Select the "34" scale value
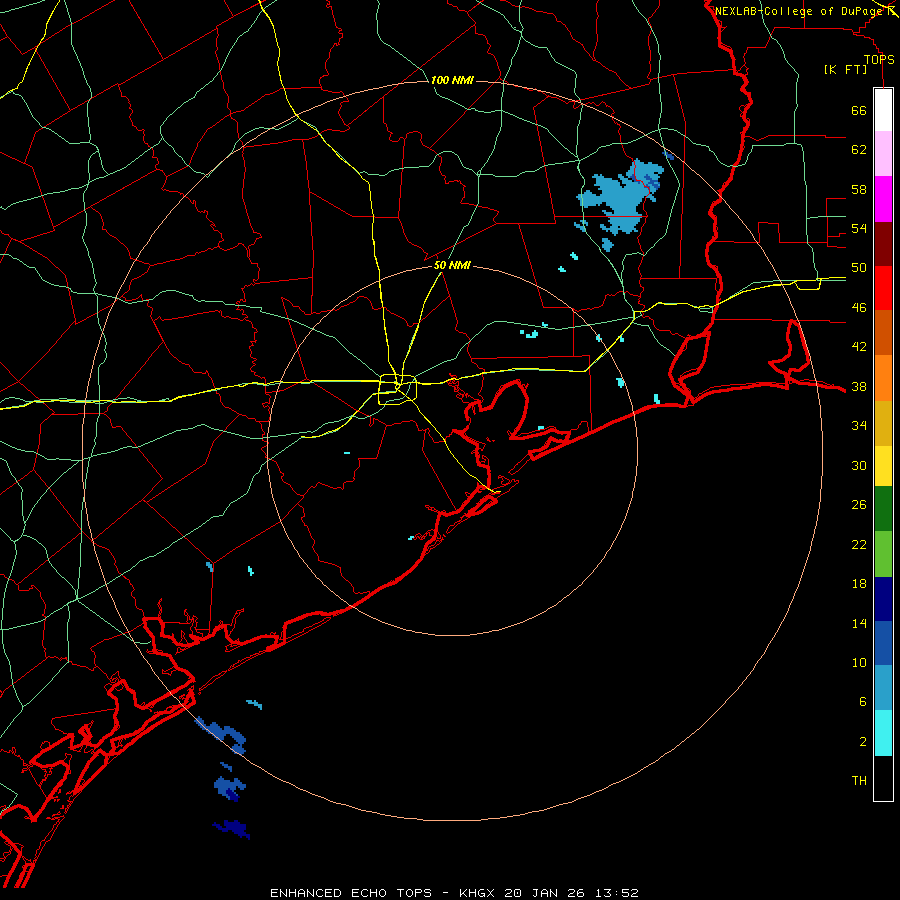This screenshot has height=900, width=900. coord(859,426)
